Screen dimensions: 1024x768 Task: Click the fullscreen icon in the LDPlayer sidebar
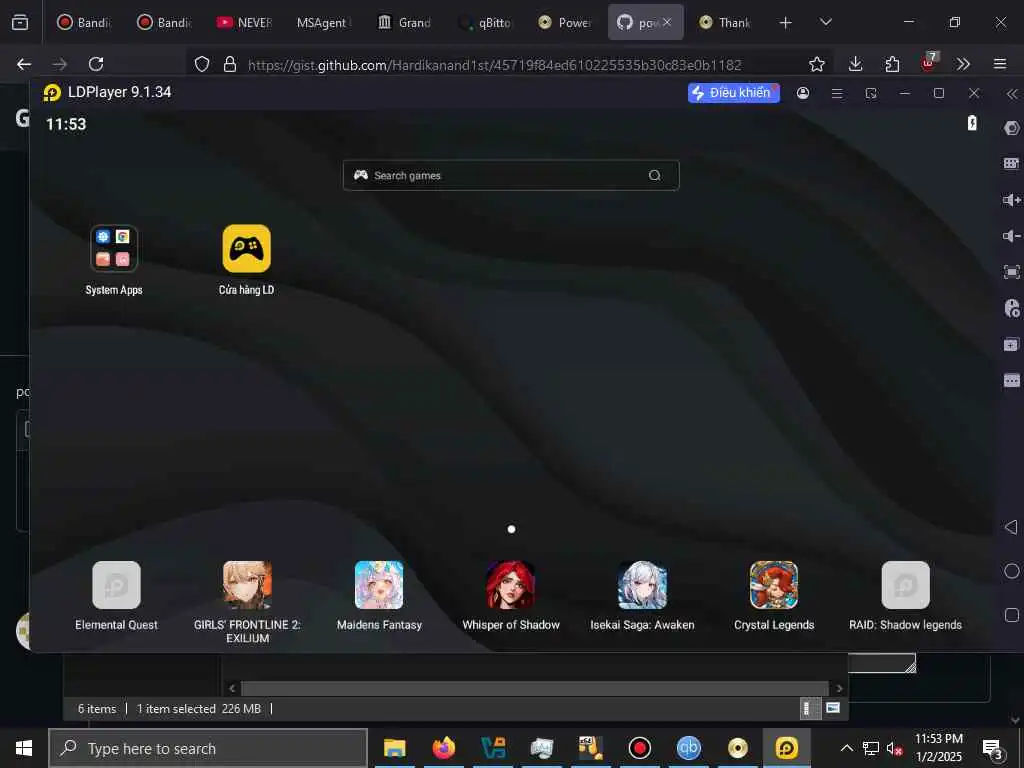point(1012,272)
